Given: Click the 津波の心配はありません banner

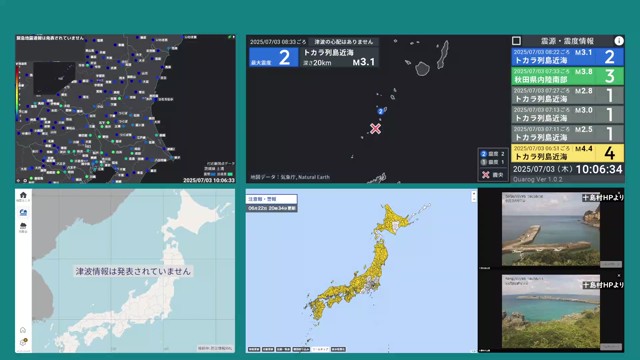Looking at the screenshot, I should pyautogui.click(x=343, y=42).
